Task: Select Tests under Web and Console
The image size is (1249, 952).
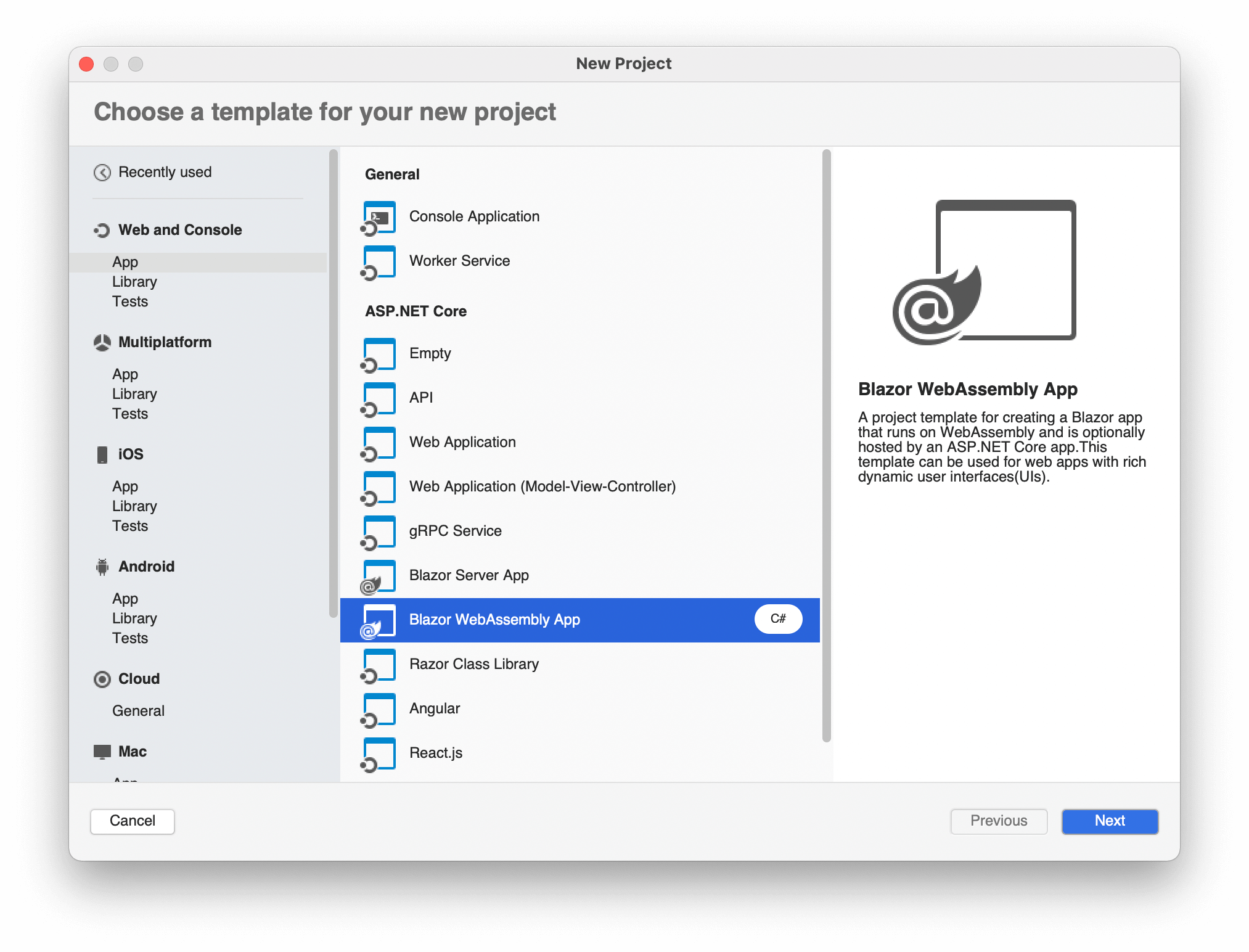Action: (130, 302)
